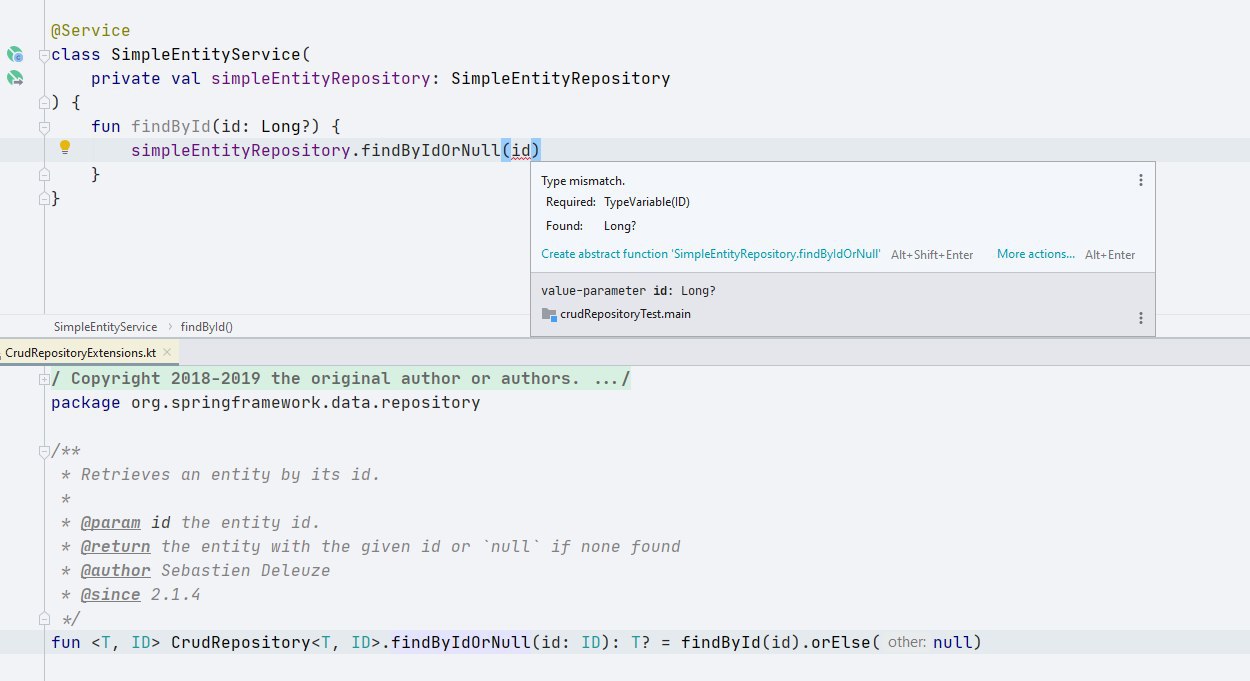
Task: Click fold end marker at findById closing brace
Action: (x=44, y=175)
